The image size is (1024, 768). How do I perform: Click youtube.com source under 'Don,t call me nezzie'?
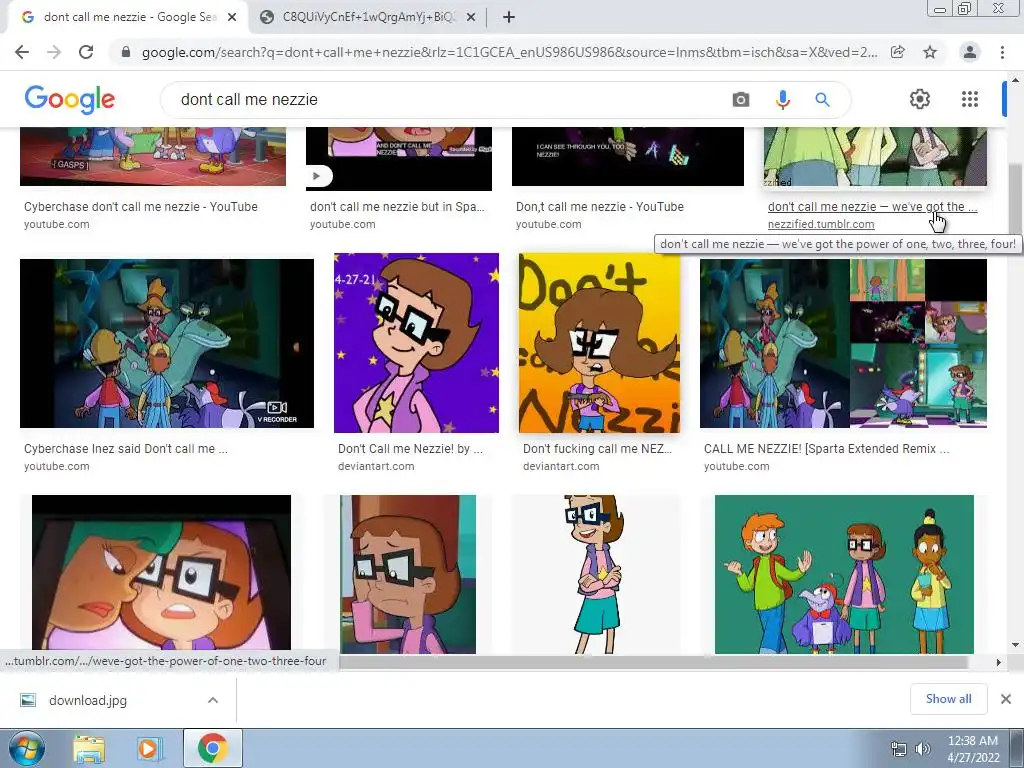pos(548,224)
